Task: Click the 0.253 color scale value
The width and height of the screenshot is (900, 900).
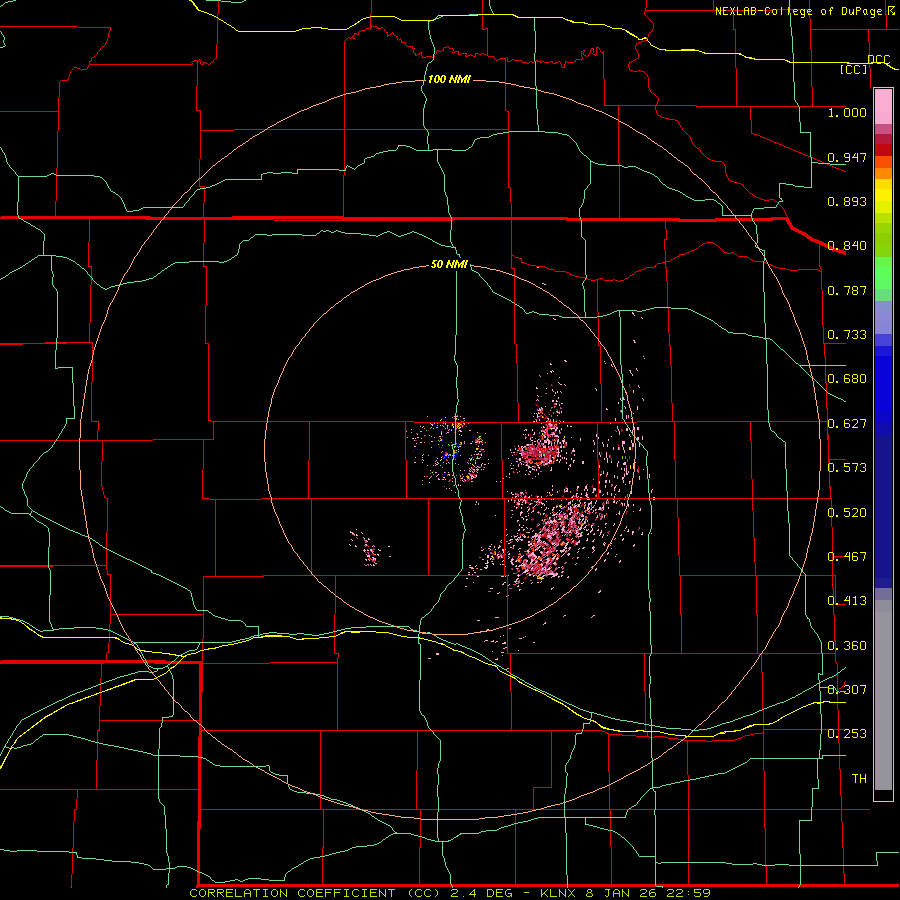Action: tap(847, 734)
